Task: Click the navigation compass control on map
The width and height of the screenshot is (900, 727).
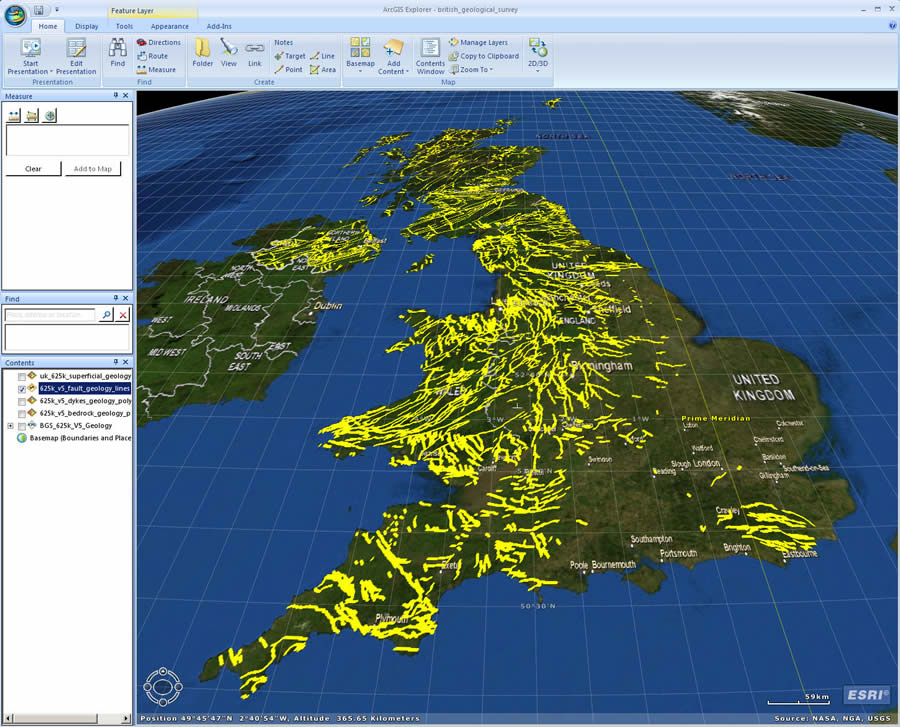Action: [x=162, y=685]
